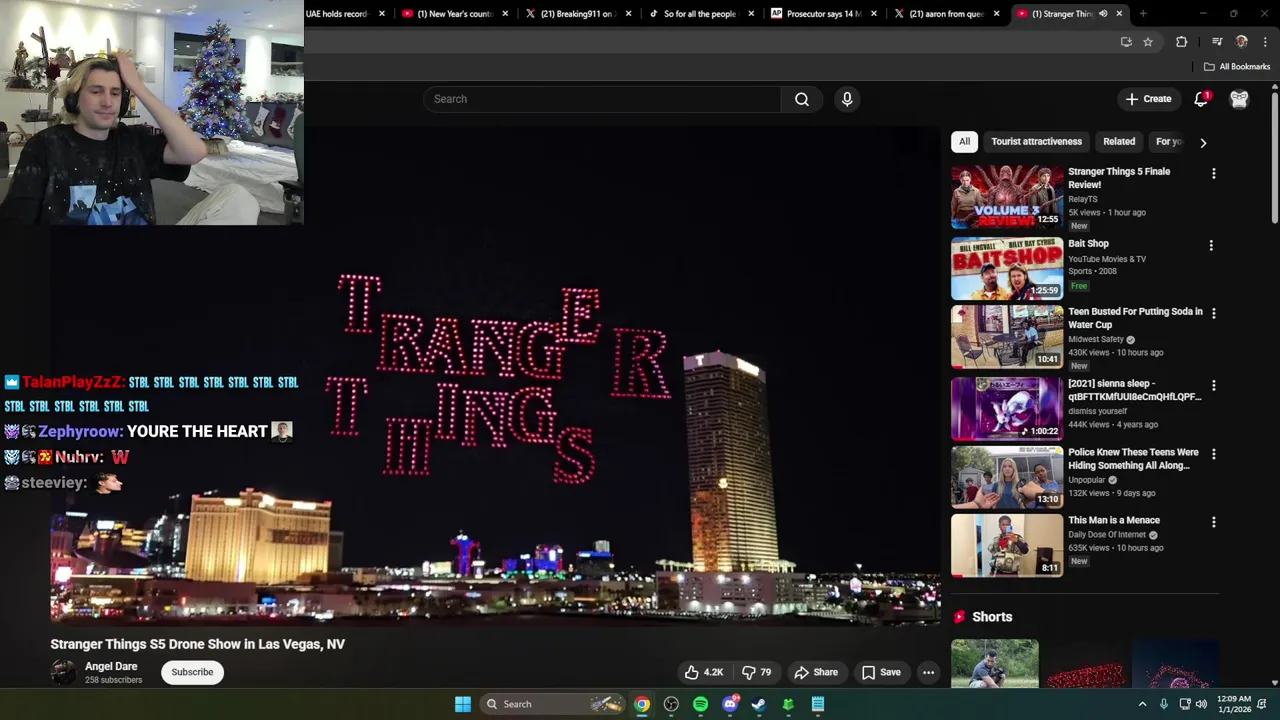This screenshot has height=720, width=1280.
Task: Click the install app icon in address bar
Action: pos(1126,42)
